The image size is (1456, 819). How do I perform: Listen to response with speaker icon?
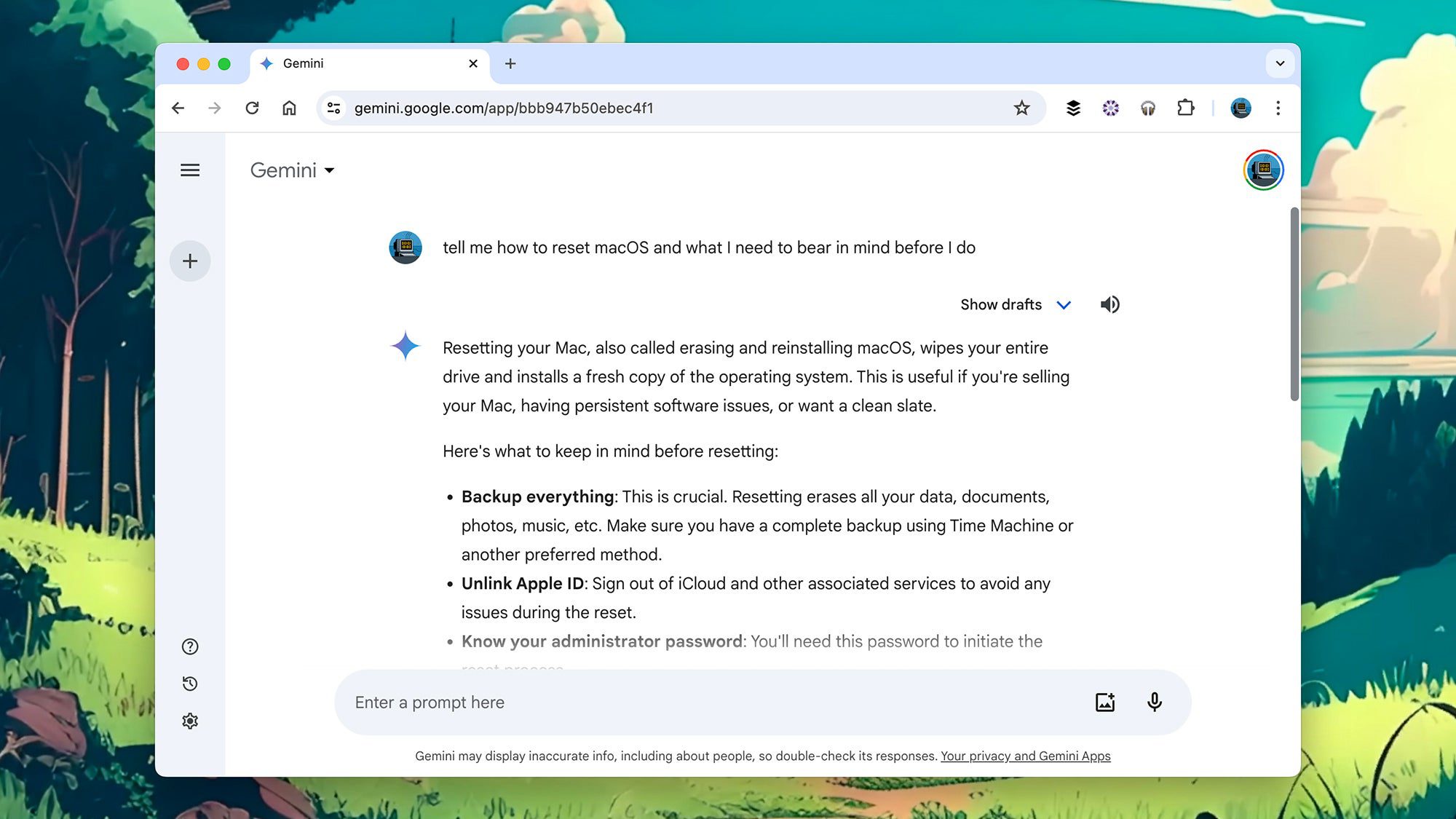pyautogui.click(x=1110, y=304)
